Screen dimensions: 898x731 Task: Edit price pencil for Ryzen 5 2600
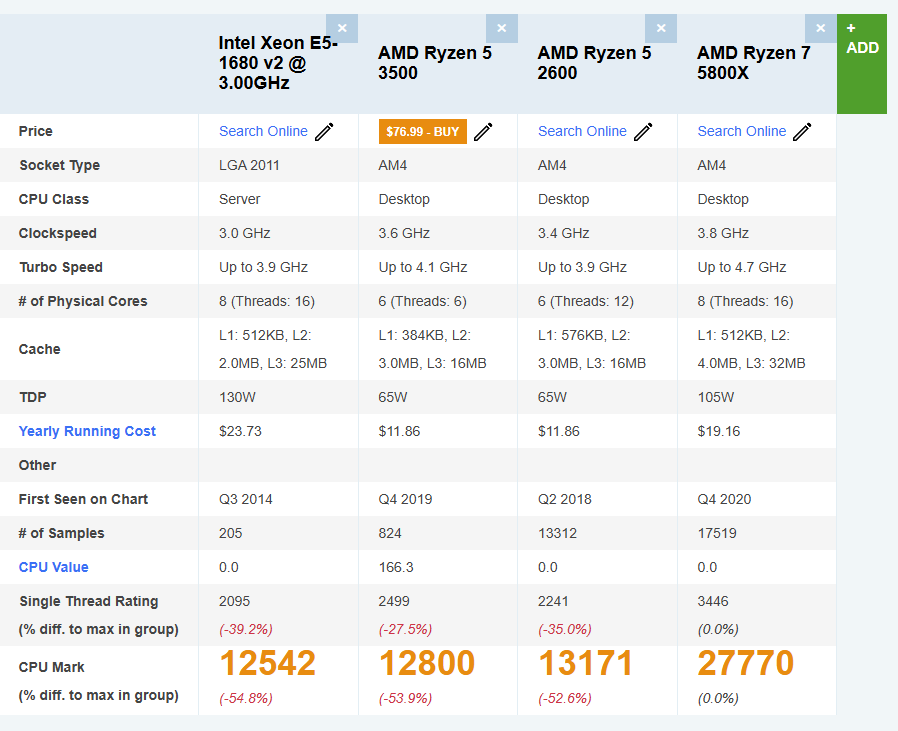[x=643, y=132]
